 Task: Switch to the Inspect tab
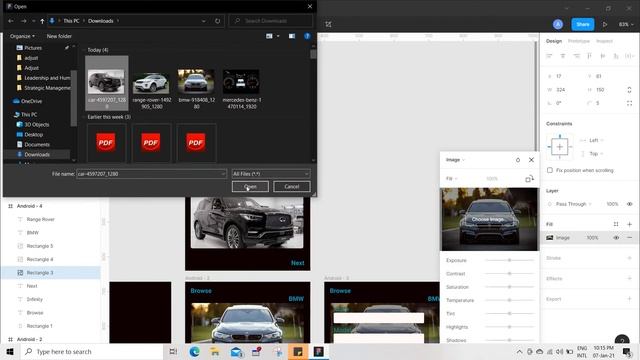point(604,41)
